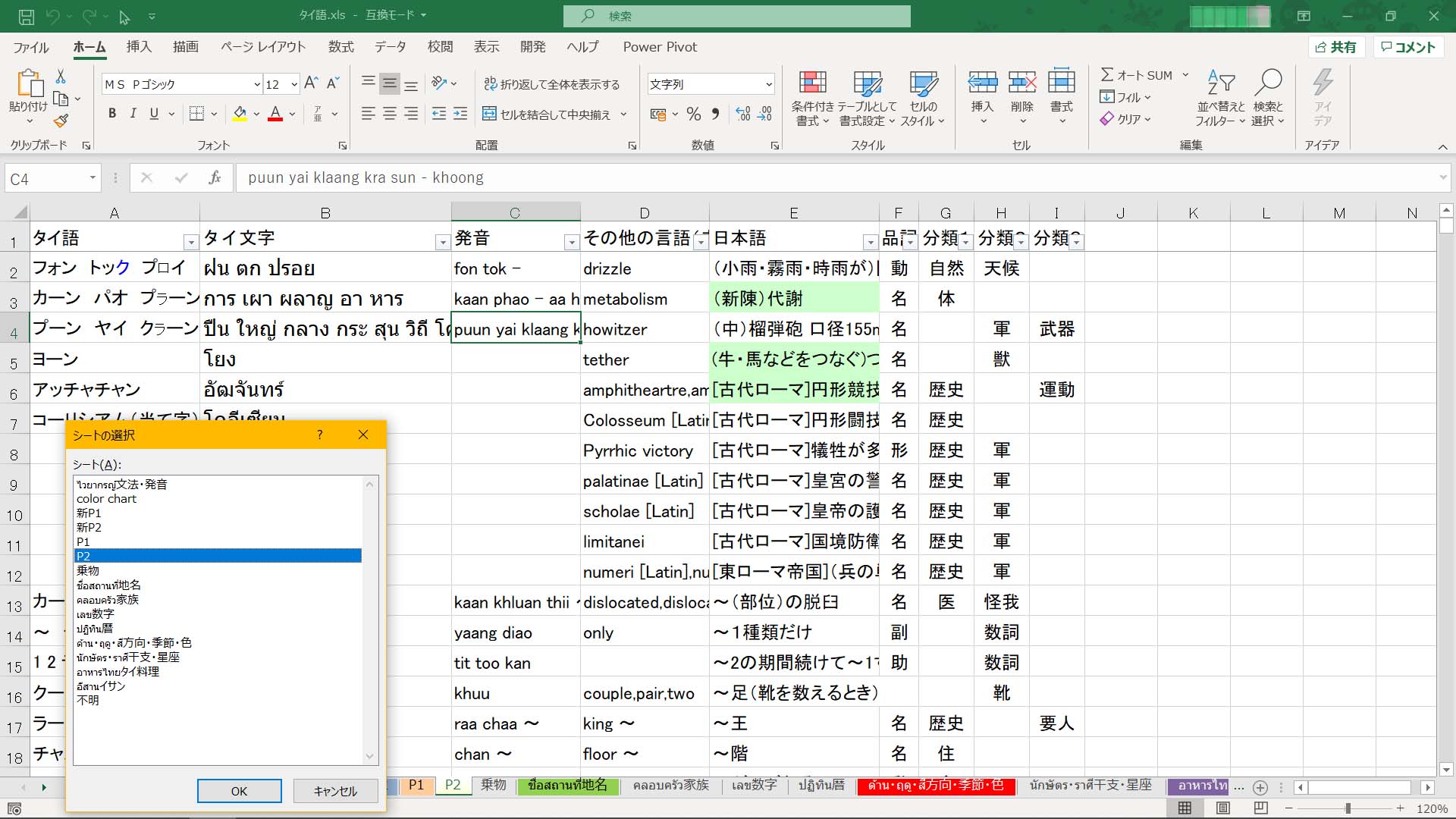Open the データ ribbon tab
This screenshot has width=1456, height=819.
391,47
